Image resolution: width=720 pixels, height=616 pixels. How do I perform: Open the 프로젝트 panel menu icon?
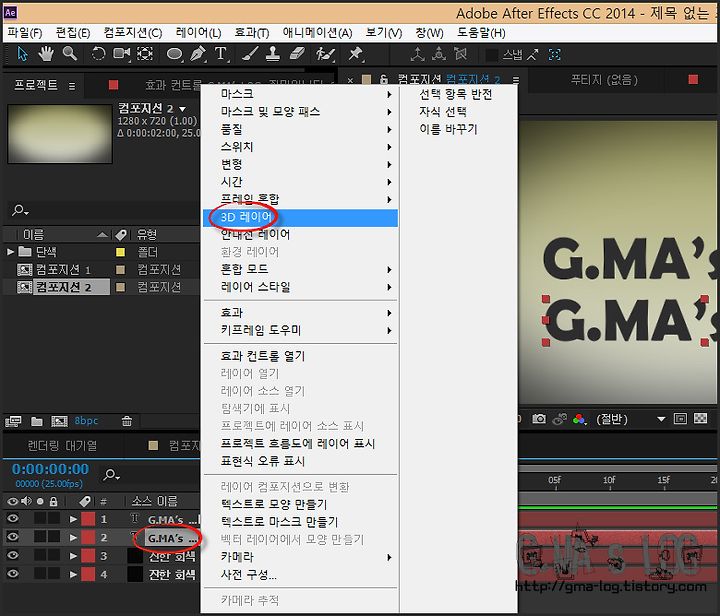pyautogui.click(x=72, y=86)
